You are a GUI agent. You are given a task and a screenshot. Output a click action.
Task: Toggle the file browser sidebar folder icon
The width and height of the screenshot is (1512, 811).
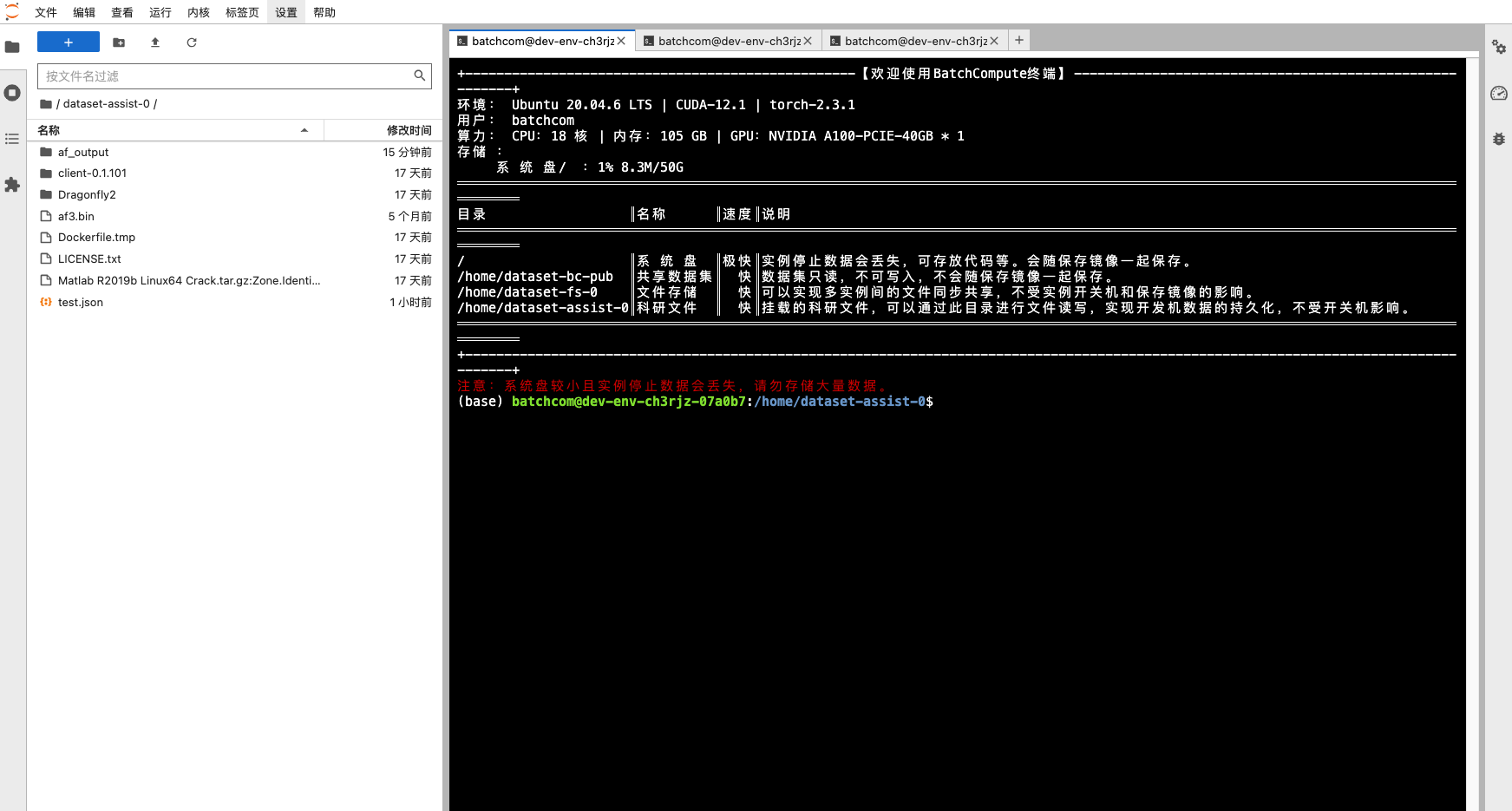(12, 47)
